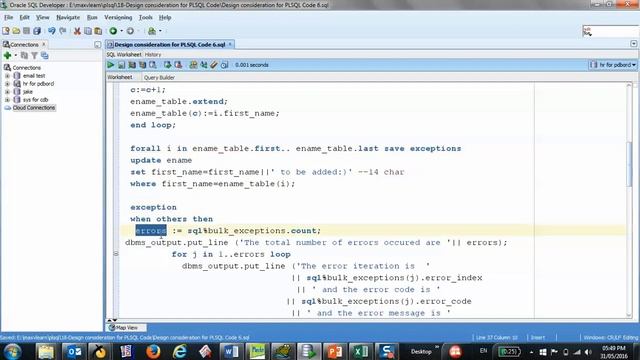The image size is (640, 360).
Task: Click the Rollback icon in worksheet toolbar
Action: point(178,65)
